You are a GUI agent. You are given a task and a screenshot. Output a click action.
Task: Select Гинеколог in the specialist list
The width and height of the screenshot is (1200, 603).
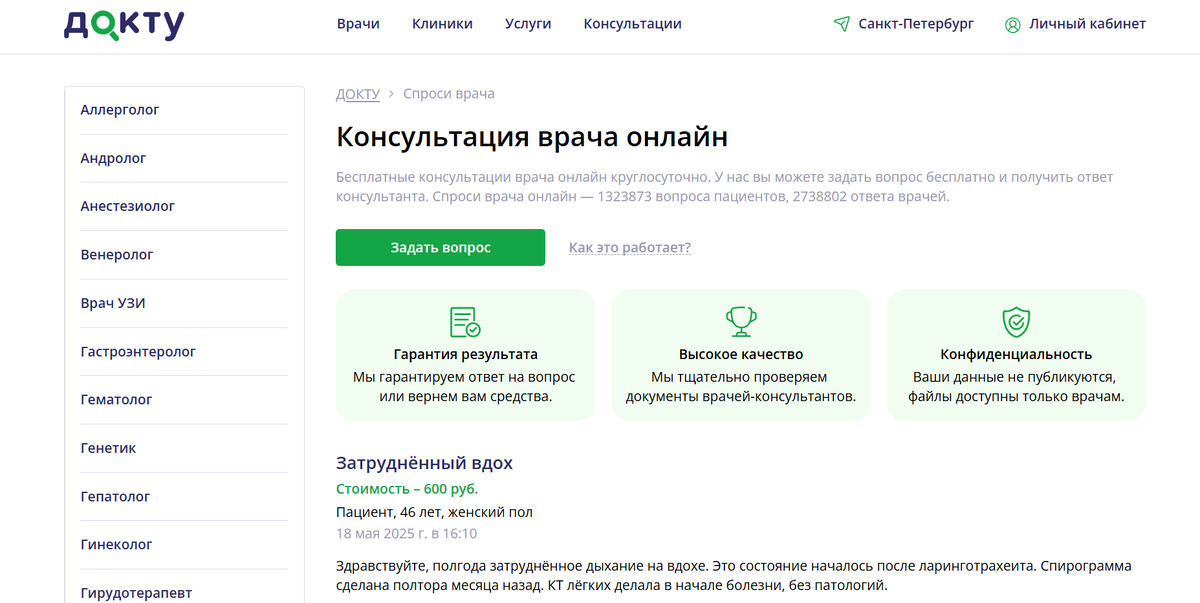pos(117,545)
